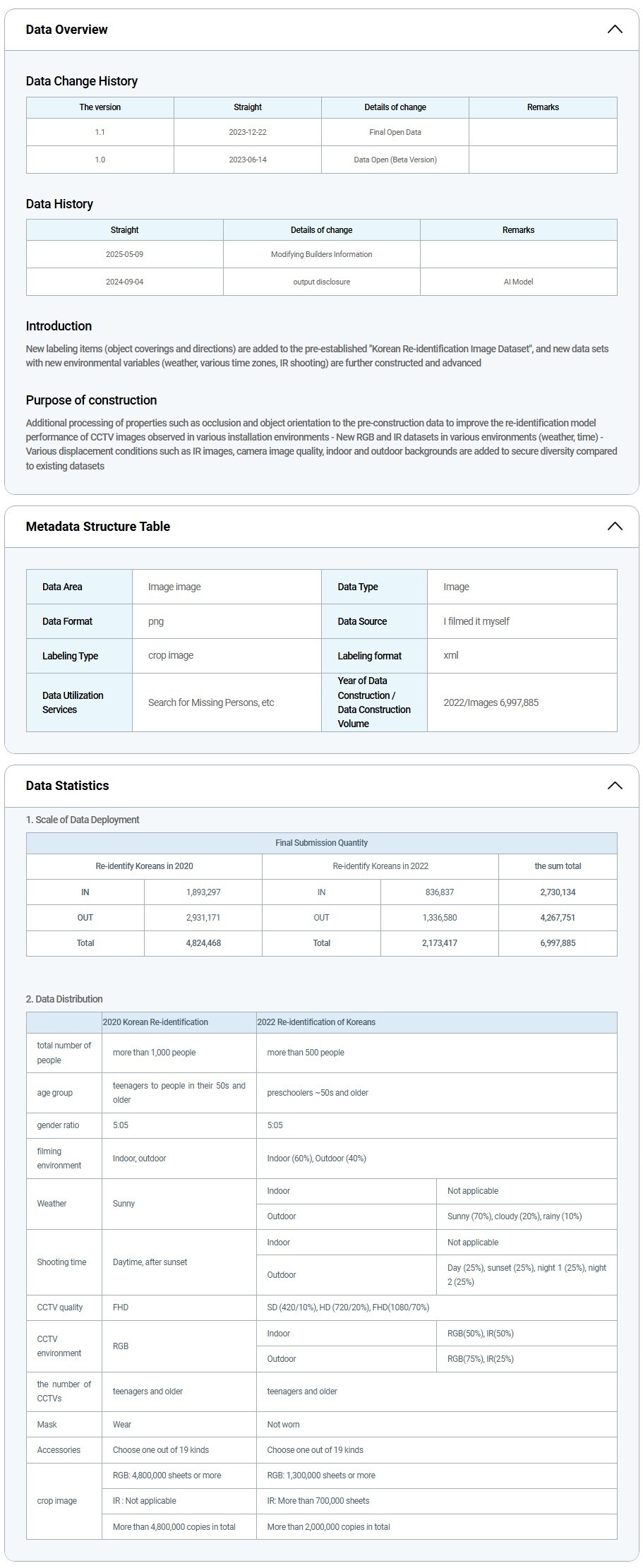Select the 2022/Images 6,997,885 value
Image resolution: width=643 pixels, height=1568 pixels.
[x=491, y=702]
